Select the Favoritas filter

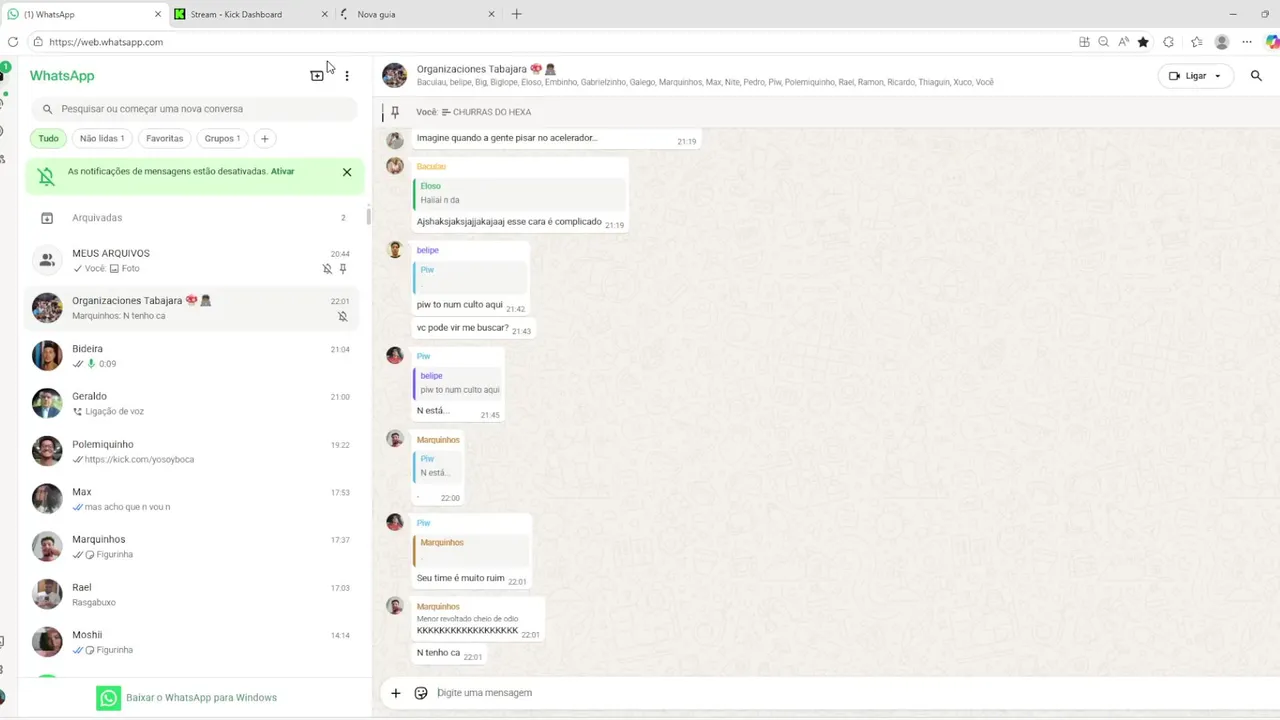164,139
